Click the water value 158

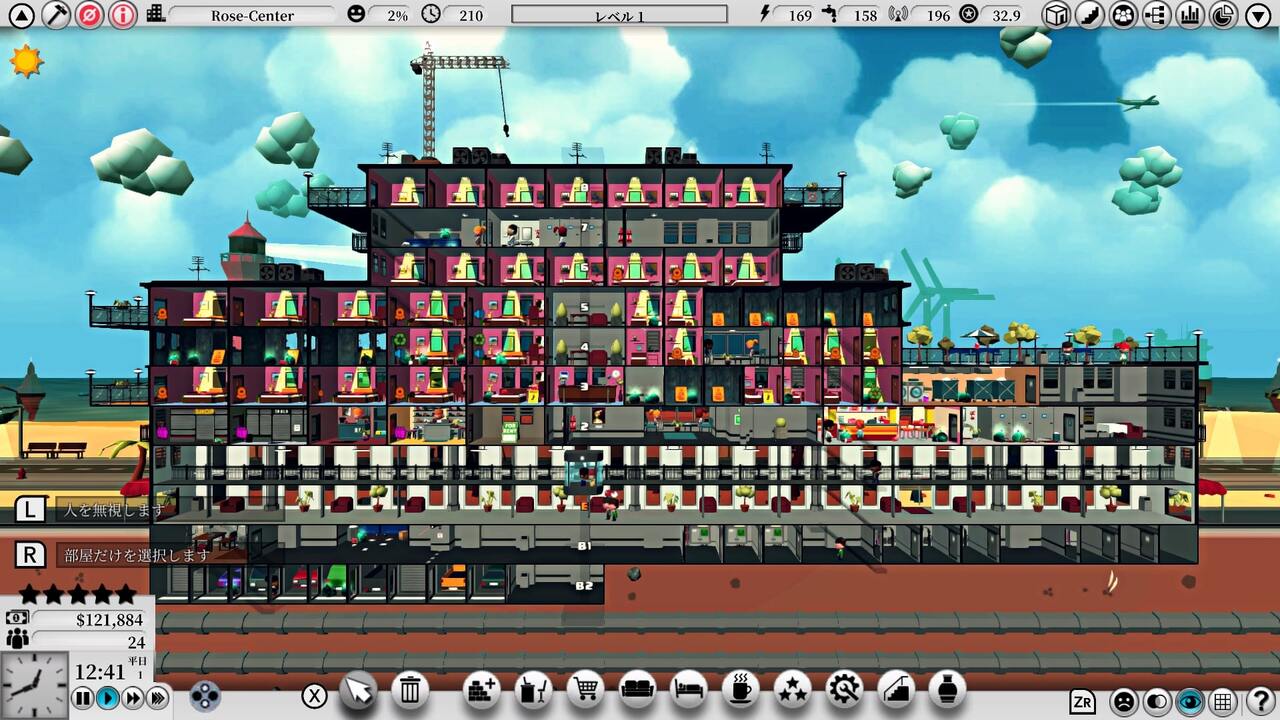tap(865, 15)
